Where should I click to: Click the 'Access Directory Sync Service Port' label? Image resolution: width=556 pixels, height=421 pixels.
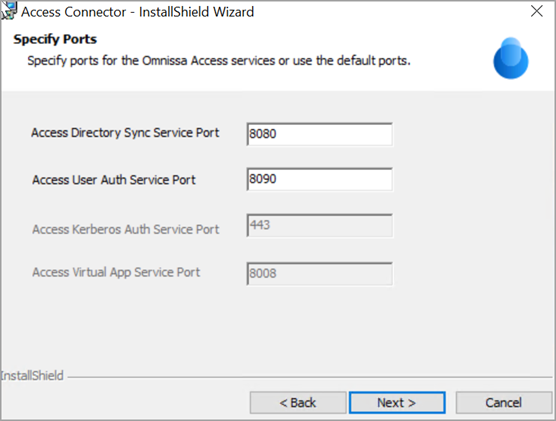click(x=125, y=133)
